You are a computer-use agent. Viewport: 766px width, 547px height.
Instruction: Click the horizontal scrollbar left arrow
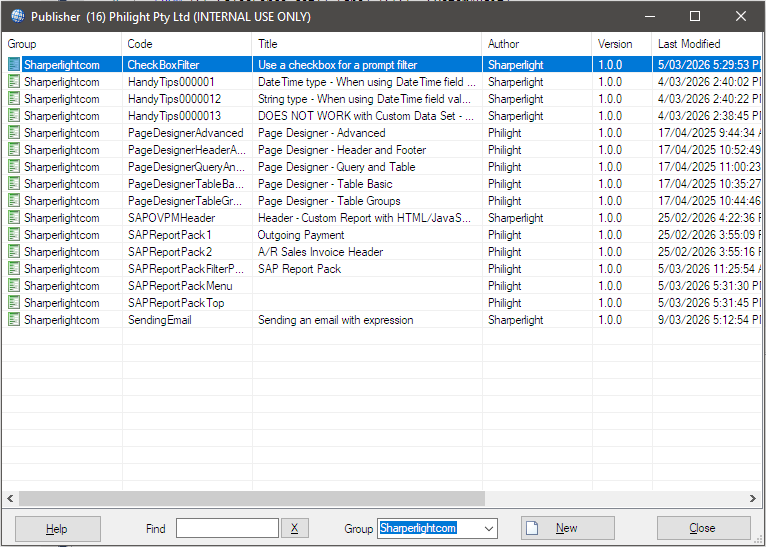coord(10,498)
